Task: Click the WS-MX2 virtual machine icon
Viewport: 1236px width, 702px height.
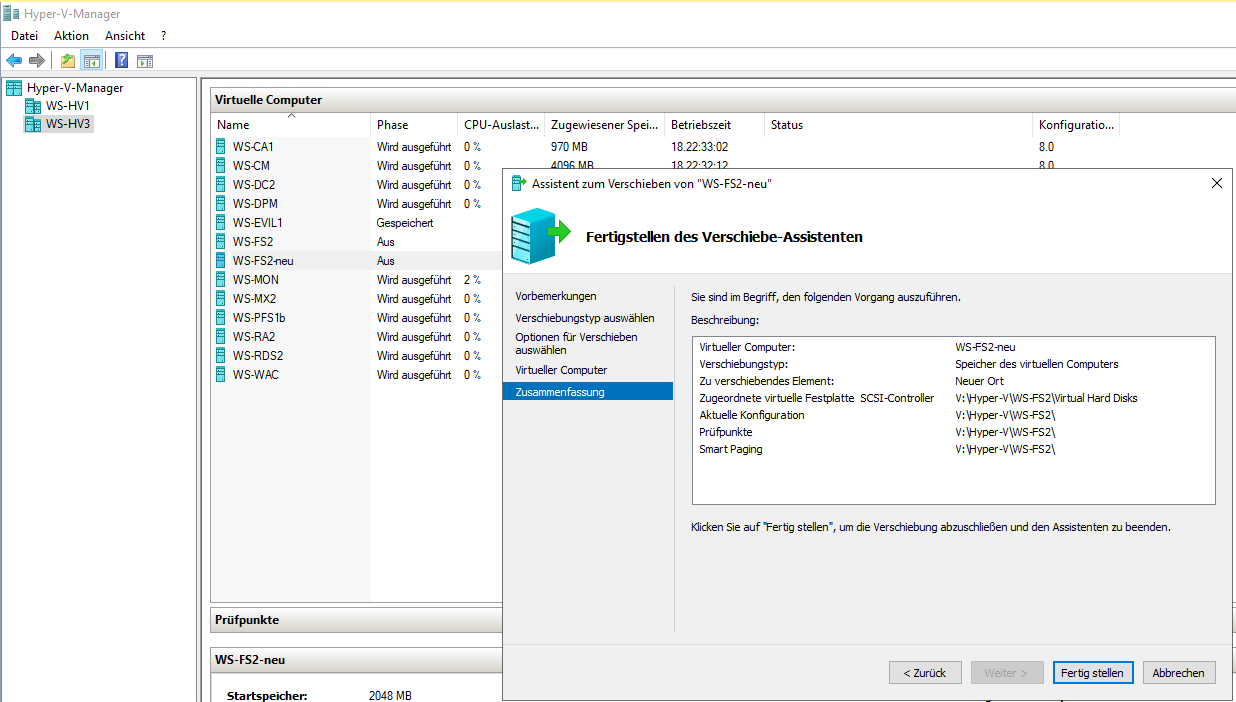Action: tap(221, 299)
